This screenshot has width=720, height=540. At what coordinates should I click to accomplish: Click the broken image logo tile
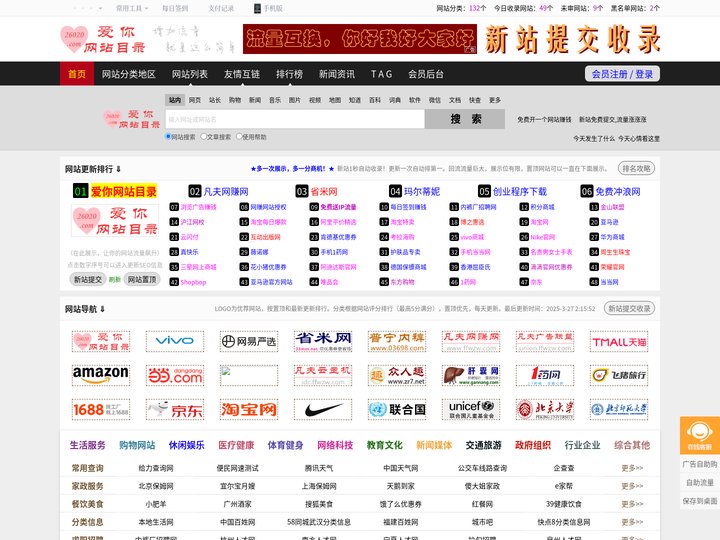pyautogui.click(x=248, y=375)
